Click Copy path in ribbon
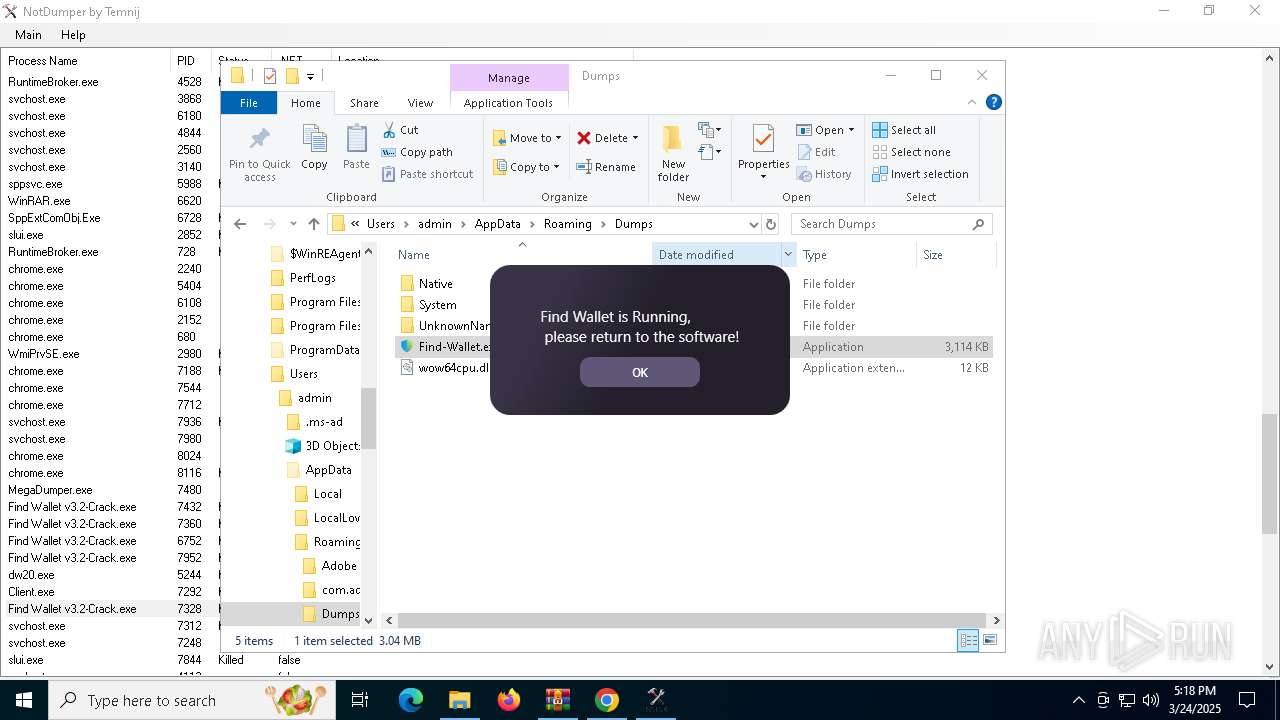 (417, 152)
